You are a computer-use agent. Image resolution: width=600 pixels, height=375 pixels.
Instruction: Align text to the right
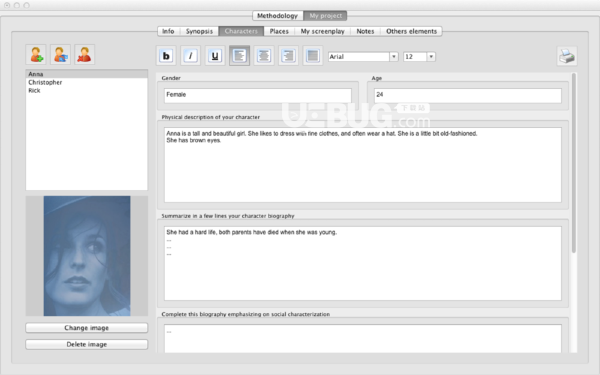point(288,56)
